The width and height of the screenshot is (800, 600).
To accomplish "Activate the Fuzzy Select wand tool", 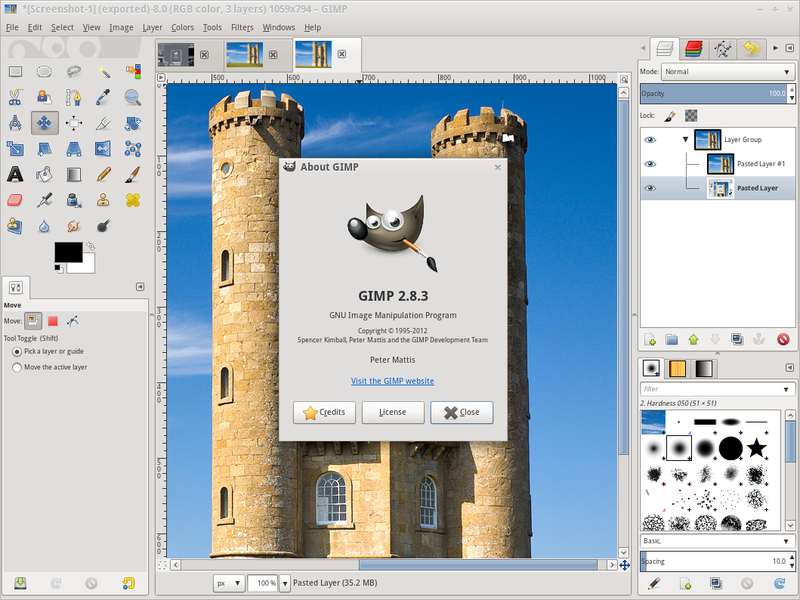I will (104, 71).
